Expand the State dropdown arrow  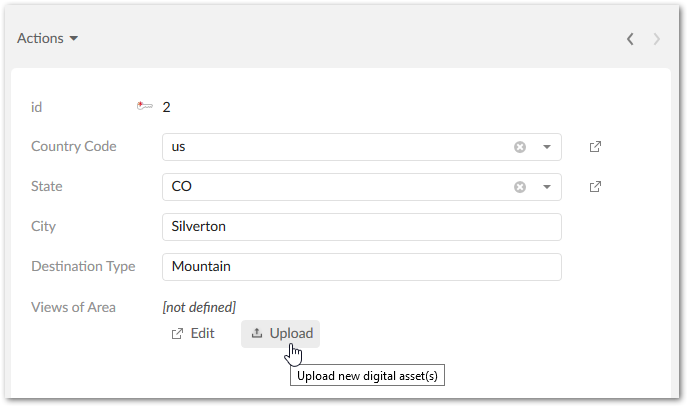(x=547, y=187)
